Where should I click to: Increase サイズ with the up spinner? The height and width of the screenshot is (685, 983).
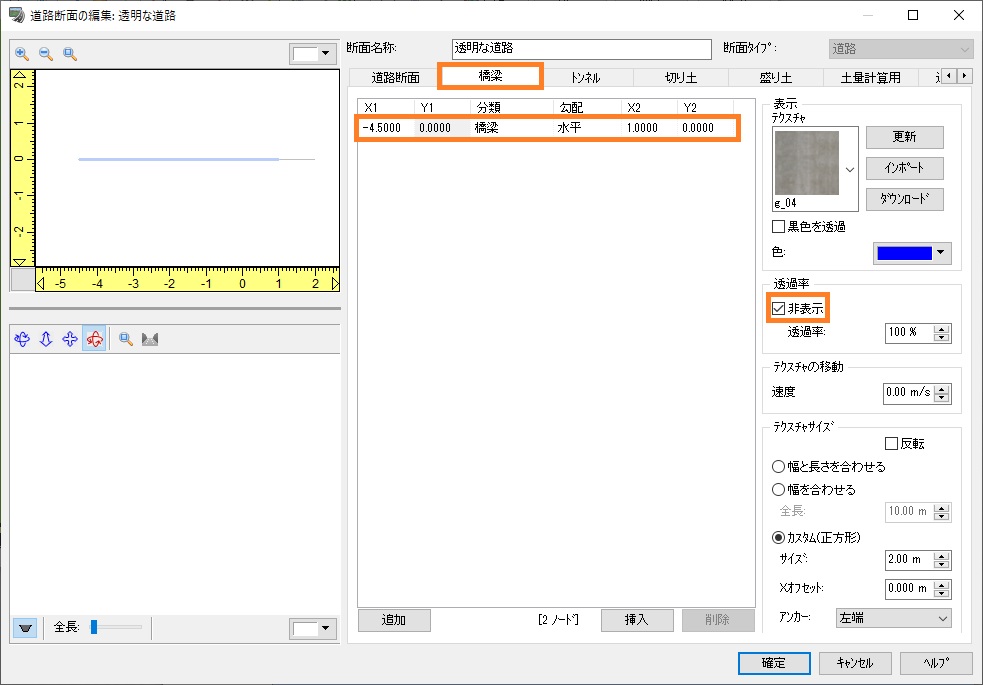pyautogui.click(x=941, y=555)
